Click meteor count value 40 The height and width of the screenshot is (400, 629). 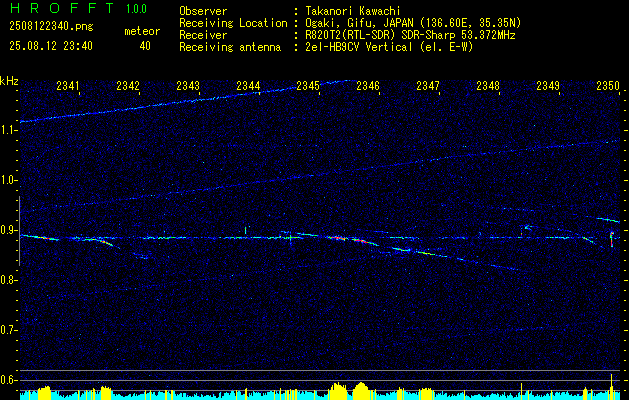145,46
